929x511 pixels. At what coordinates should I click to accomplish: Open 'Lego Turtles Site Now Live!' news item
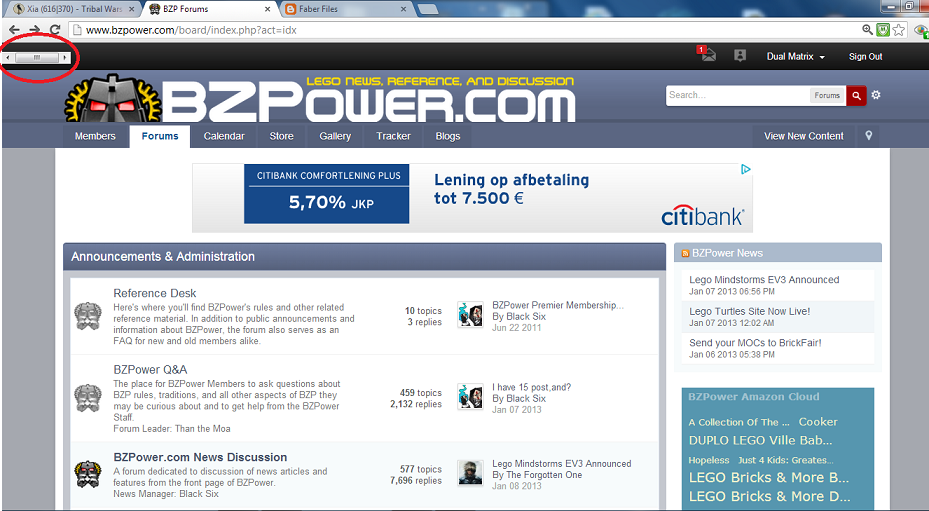[x=749, y=312]
